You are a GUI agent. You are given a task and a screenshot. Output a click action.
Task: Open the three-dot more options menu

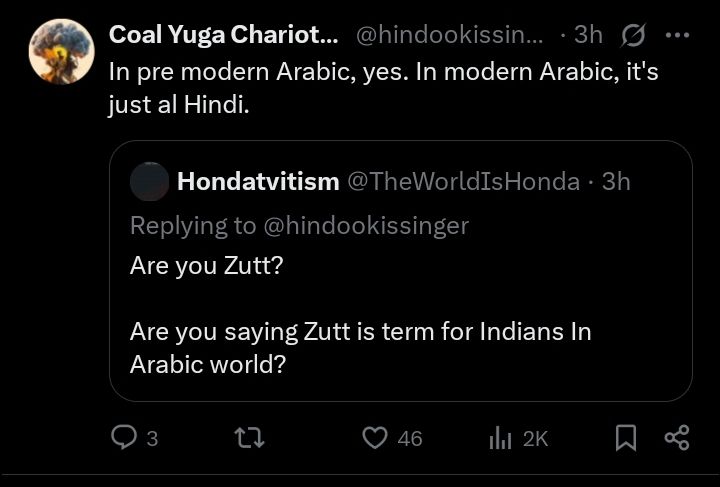[677, 35]
